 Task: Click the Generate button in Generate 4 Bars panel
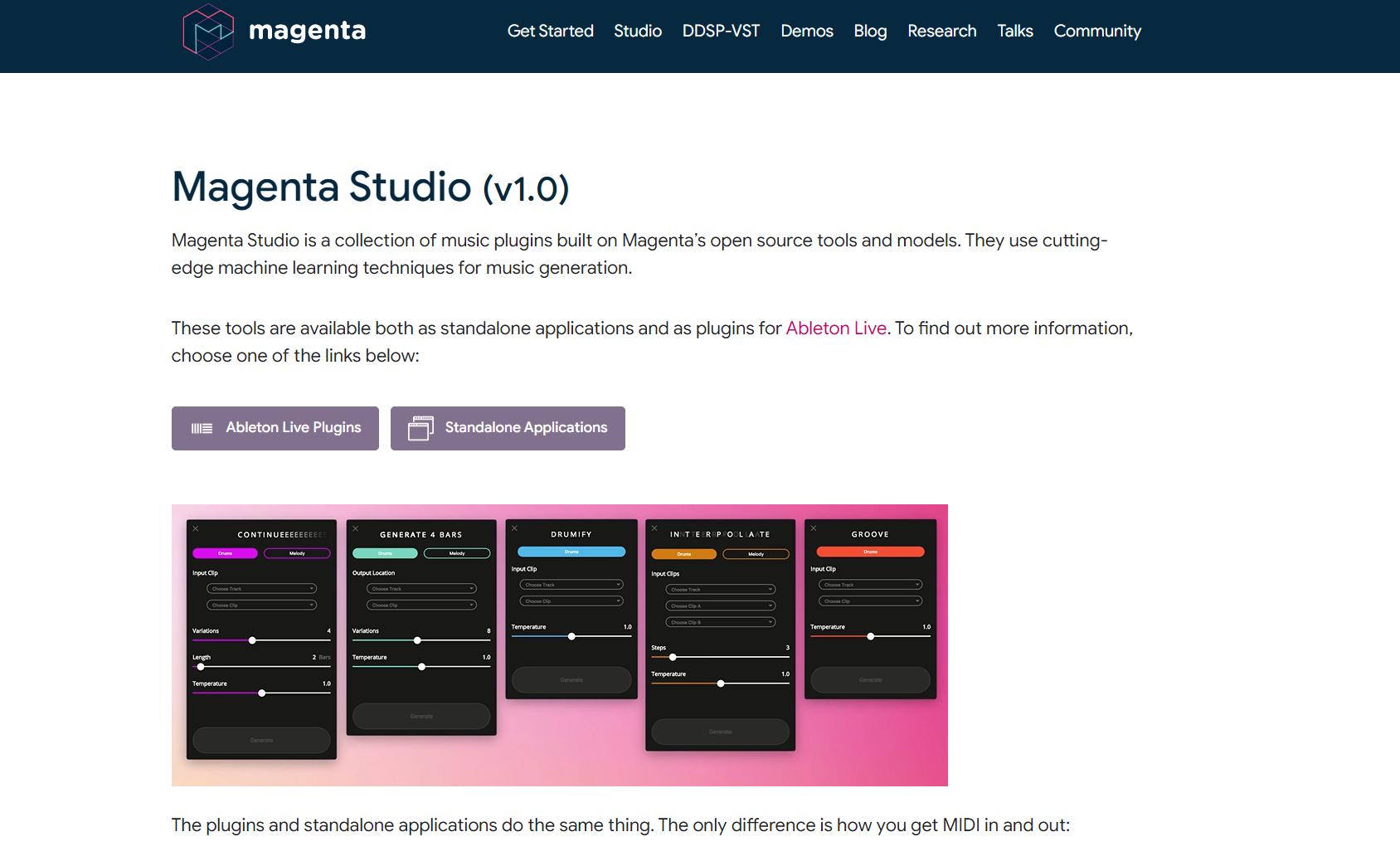421,716
